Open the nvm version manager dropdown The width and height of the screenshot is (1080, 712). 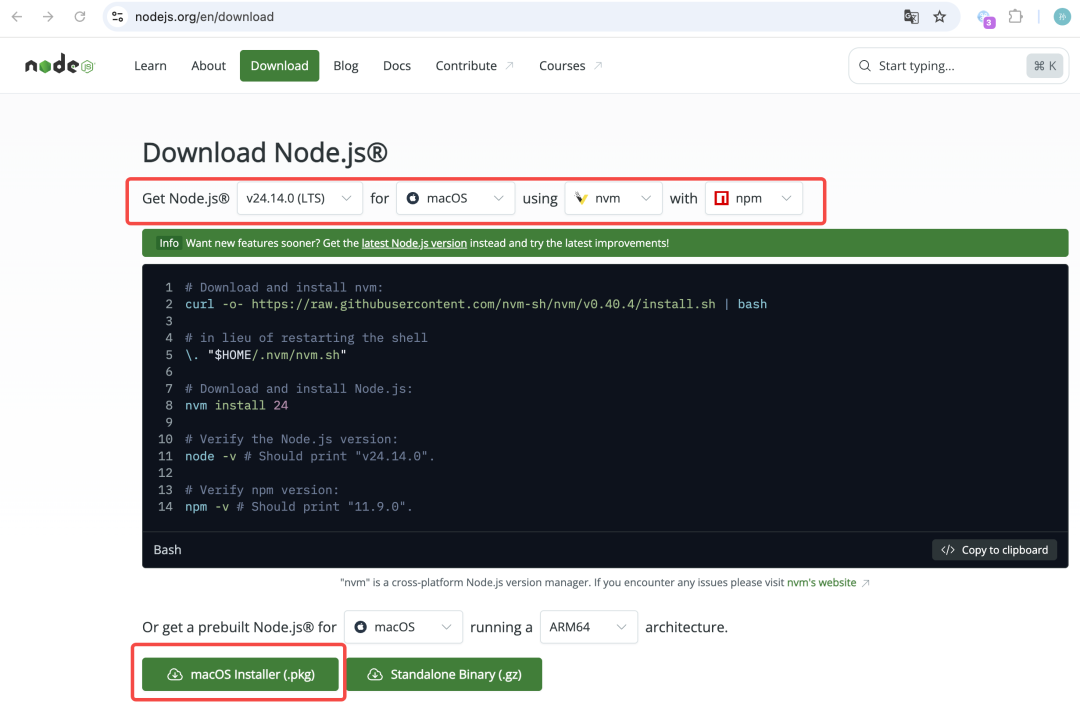coord(613,198)
